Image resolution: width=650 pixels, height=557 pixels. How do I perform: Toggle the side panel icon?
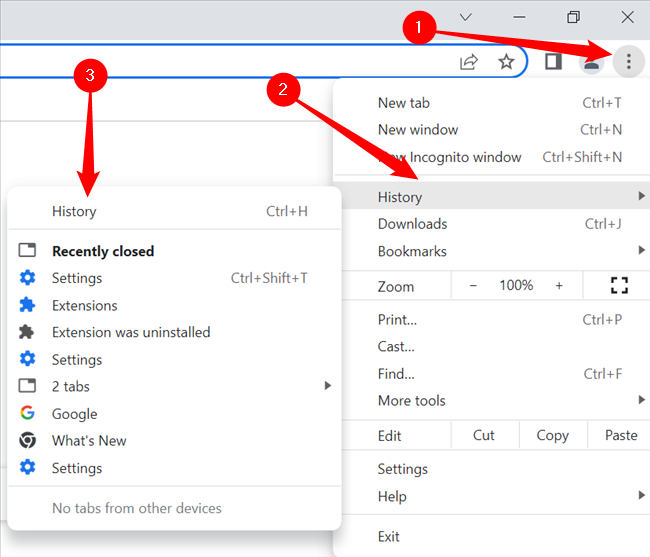coord(553,61)
